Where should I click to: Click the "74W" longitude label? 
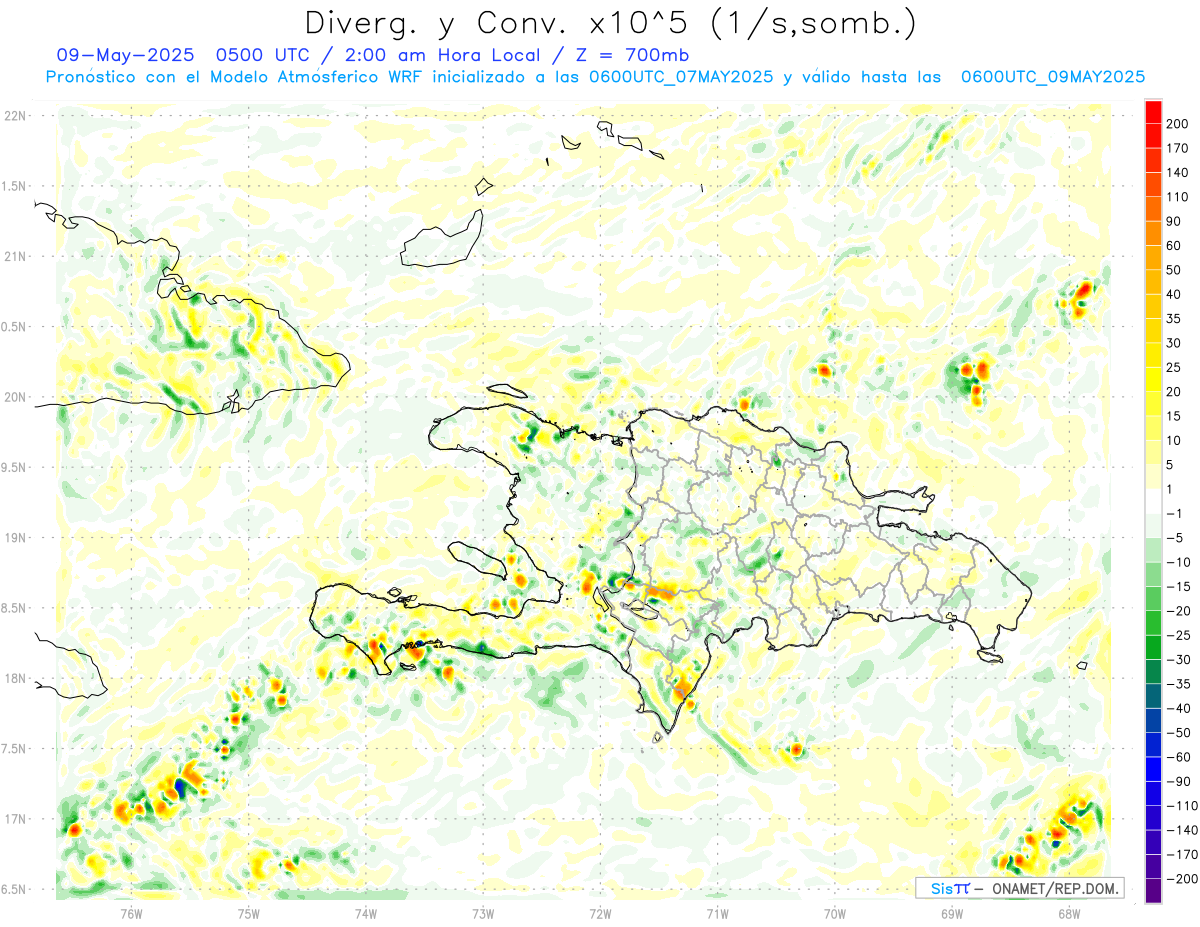pos(366,913)
